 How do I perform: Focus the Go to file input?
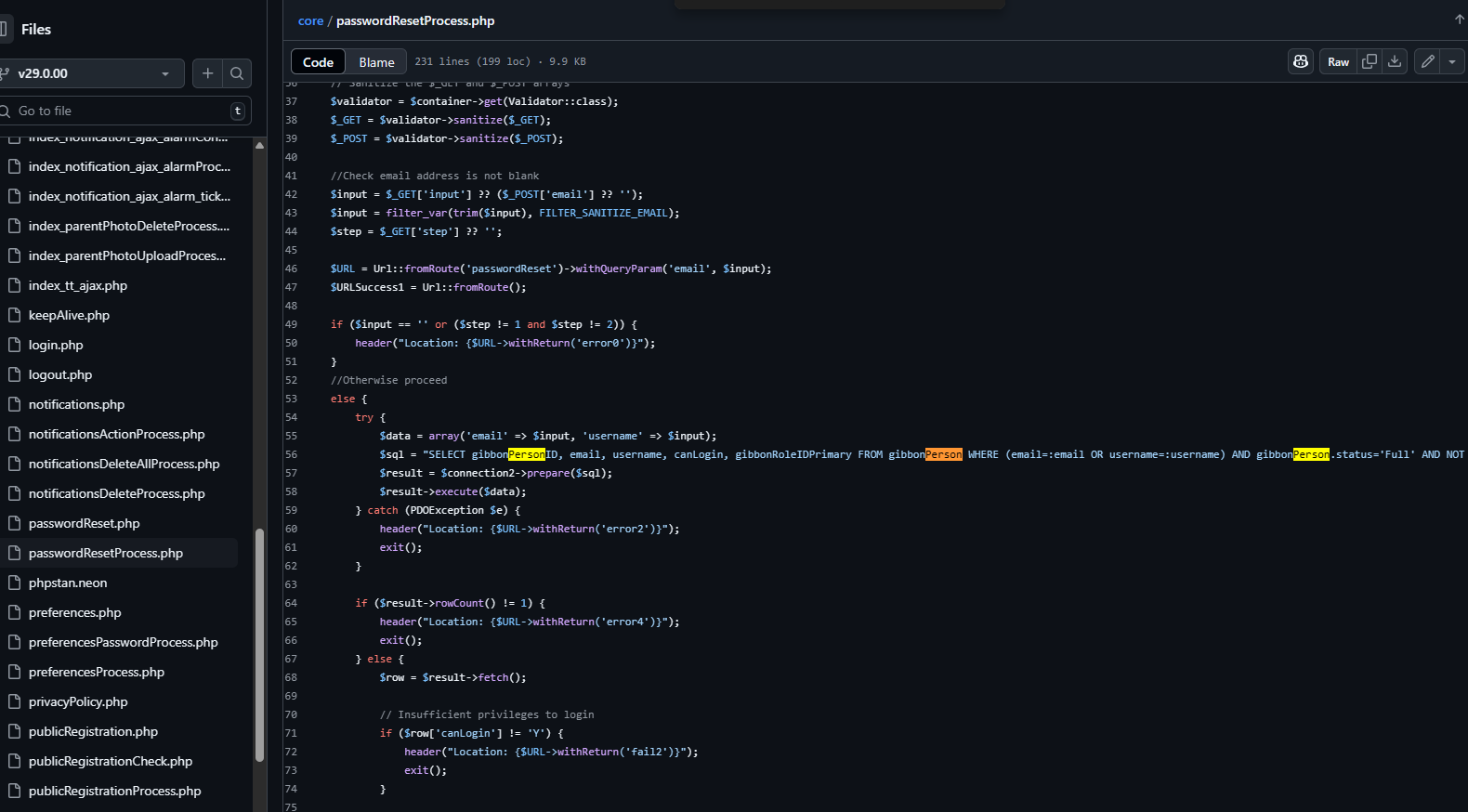click(124, 111)
